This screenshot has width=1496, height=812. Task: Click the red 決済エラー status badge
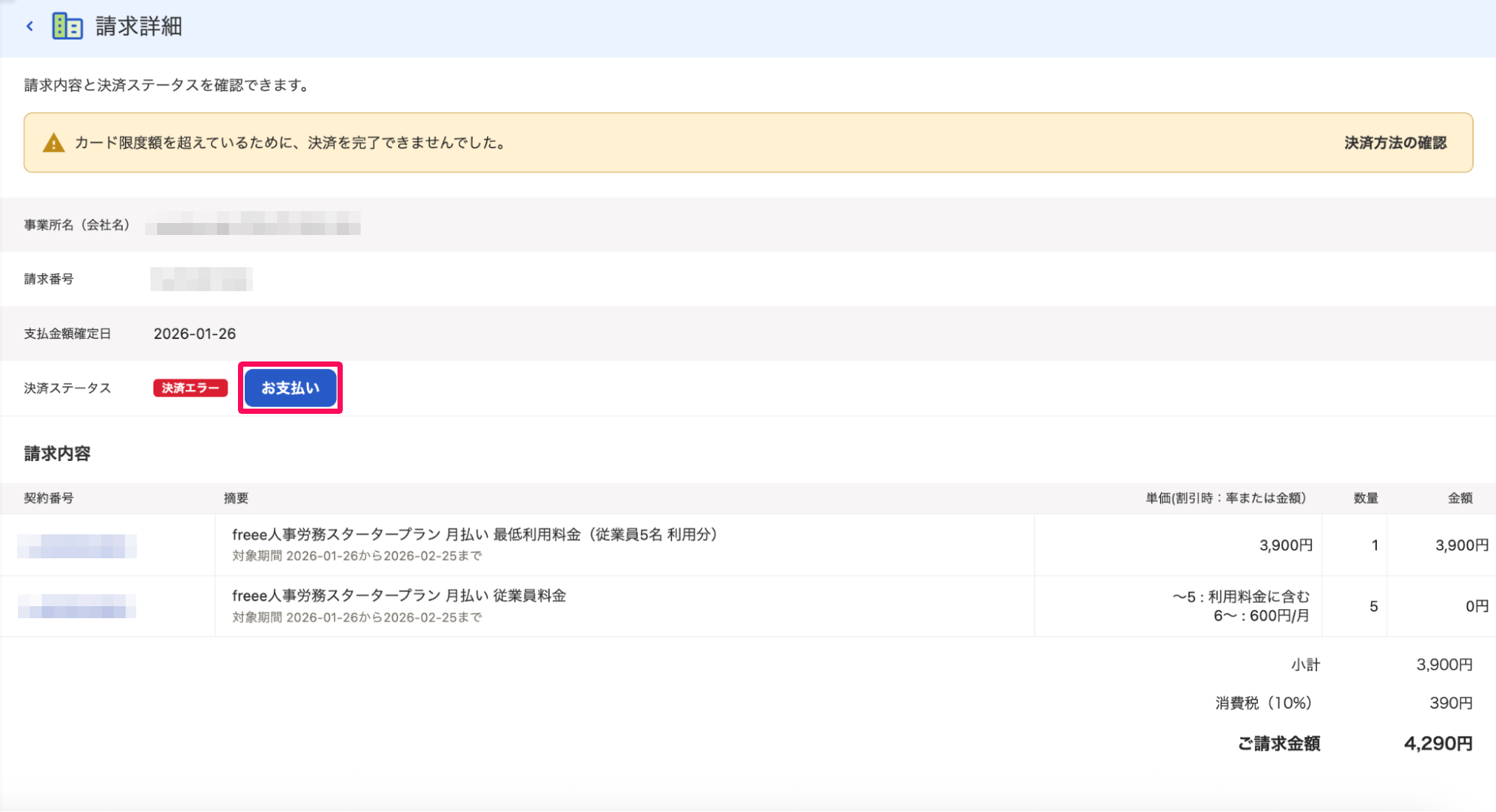190,388
